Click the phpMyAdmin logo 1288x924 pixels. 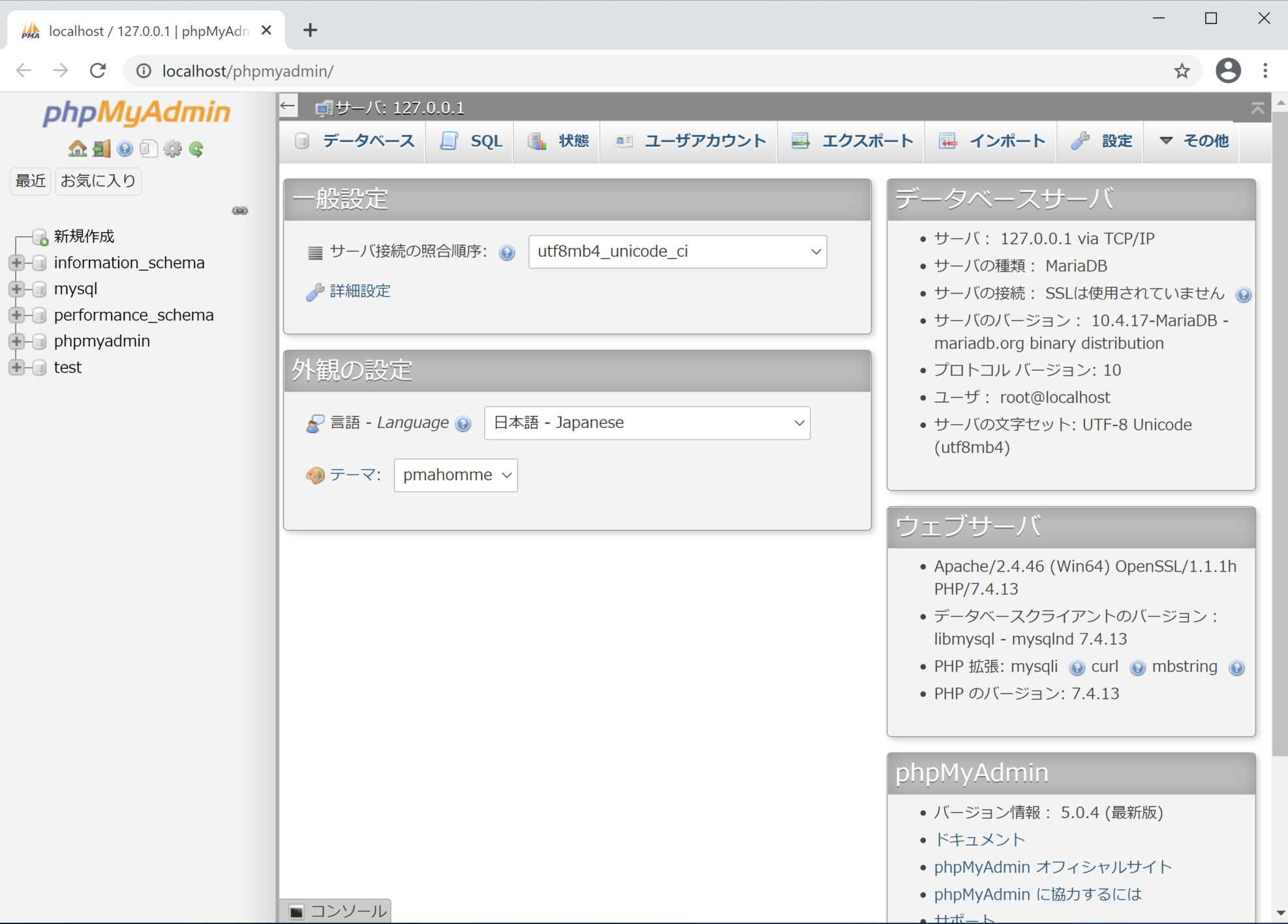[x=136, y=112]
